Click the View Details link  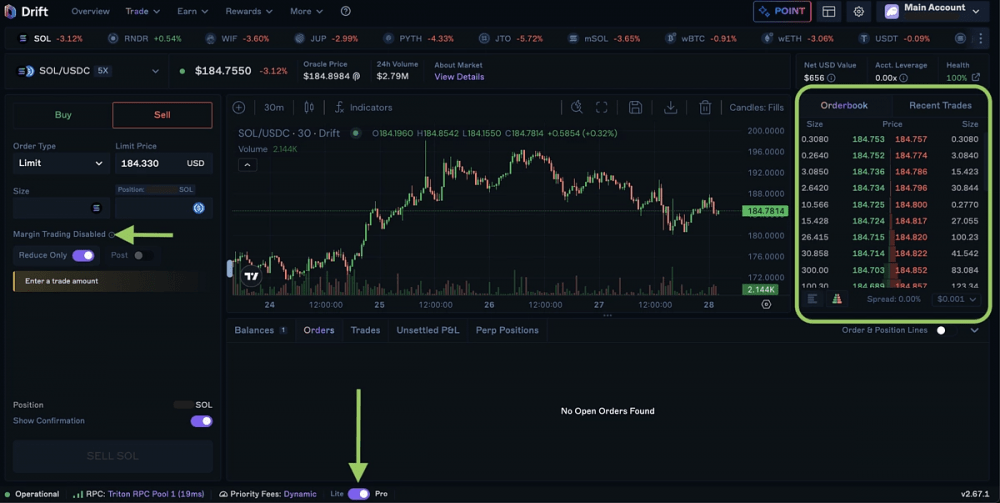click(459, 77)
